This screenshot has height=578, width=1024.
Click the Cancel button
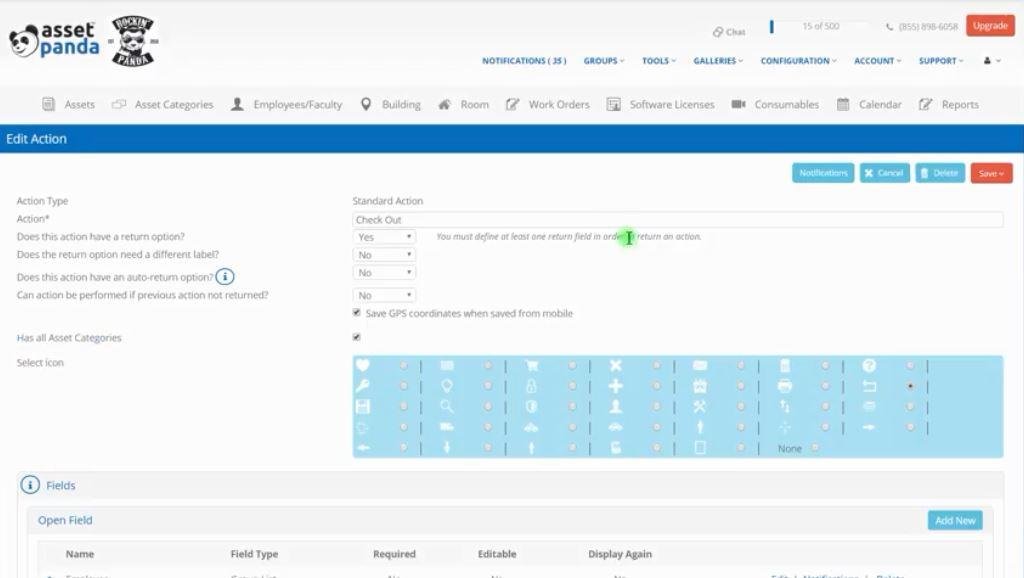pyautogui.click(x=884, y=173)
